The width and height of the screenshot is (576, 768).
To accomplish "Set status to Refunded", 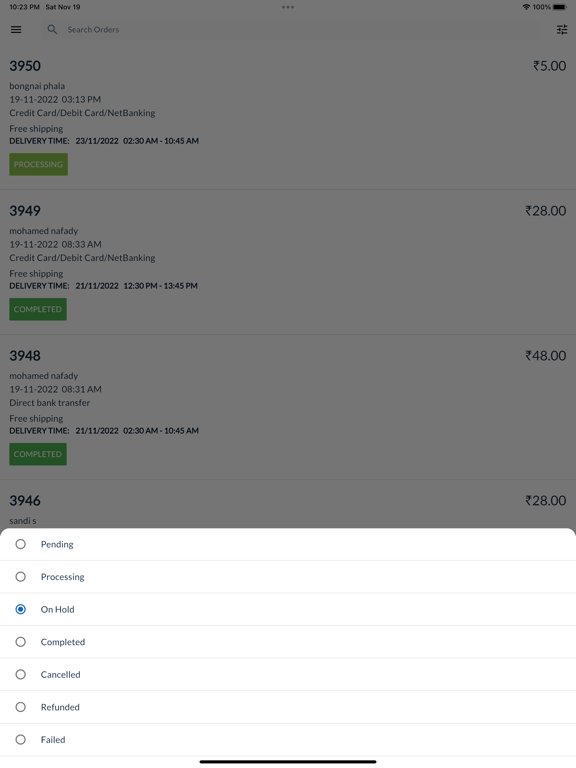I will point(288,707).
